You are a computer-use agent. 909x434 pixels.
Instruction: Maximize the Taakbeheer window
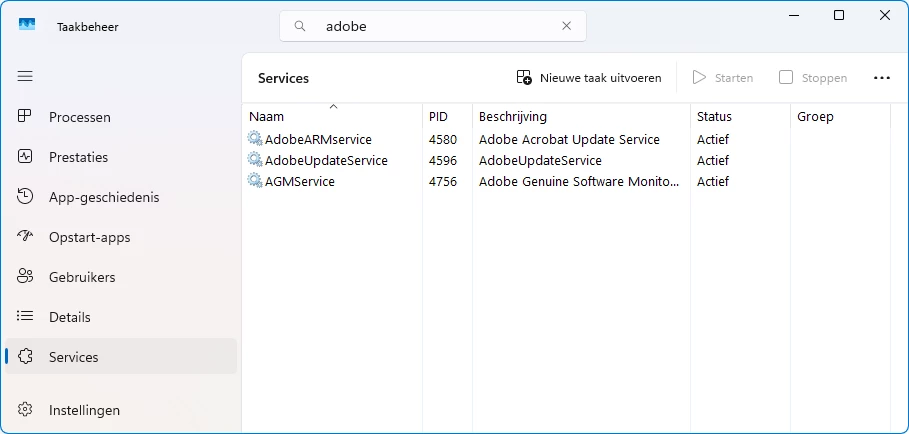point(838,16)
